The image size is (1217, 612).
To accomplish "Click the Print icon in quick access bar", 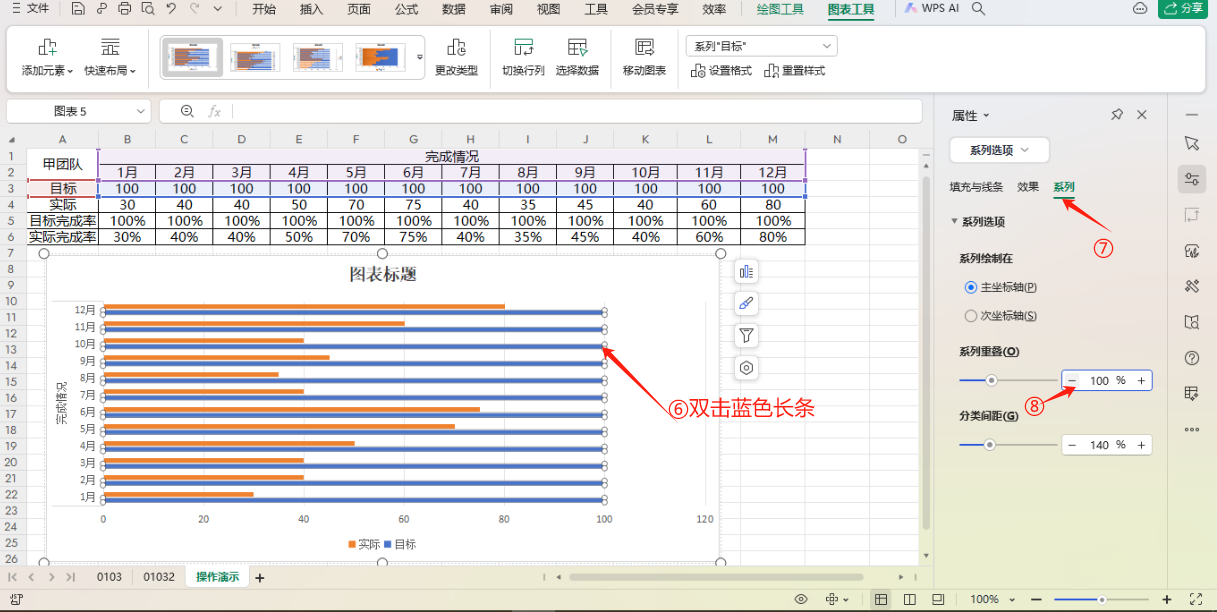I will [124, 9].
